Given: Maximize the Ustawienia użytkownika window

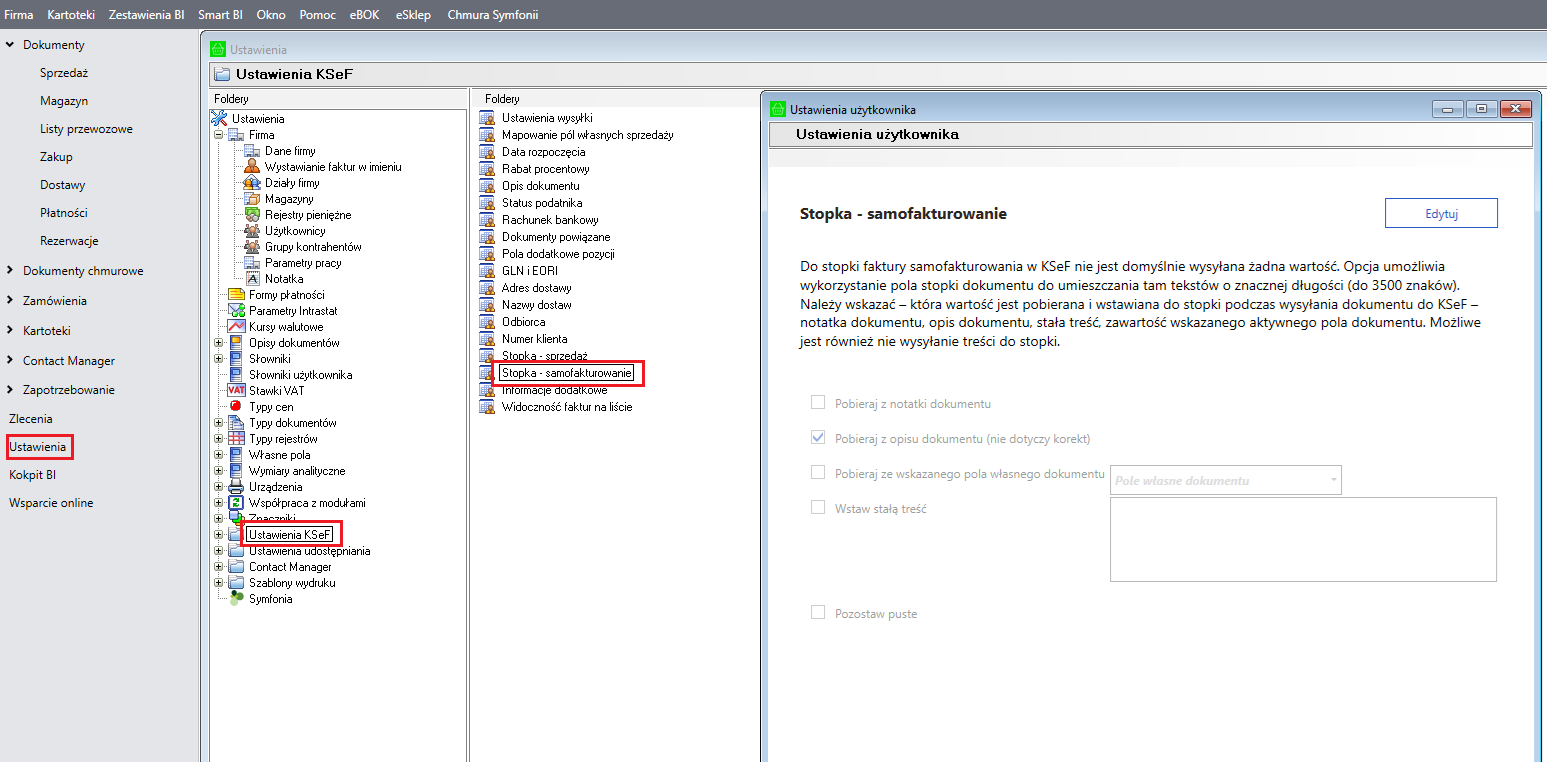Looking at the screenshot, I should (1482, 109).
